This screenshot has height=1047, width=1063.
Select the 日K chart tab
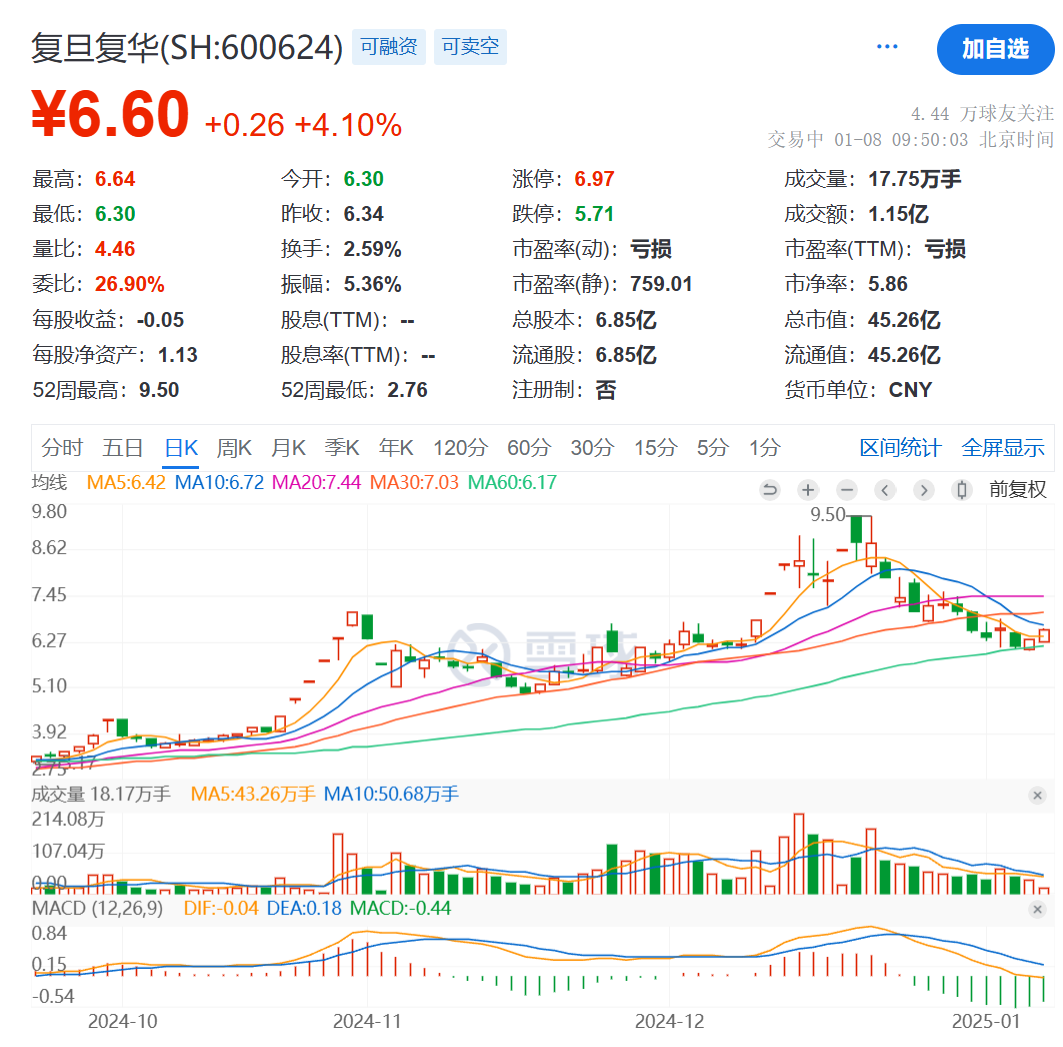(181, 448)
